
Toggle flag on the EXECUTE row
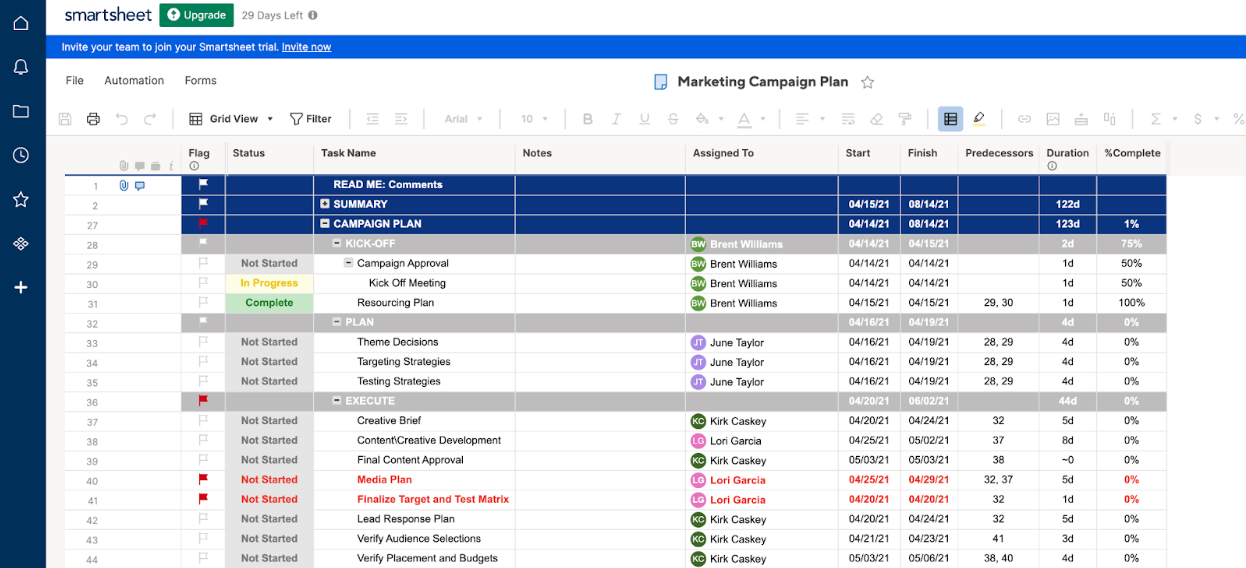coord(203,400)
